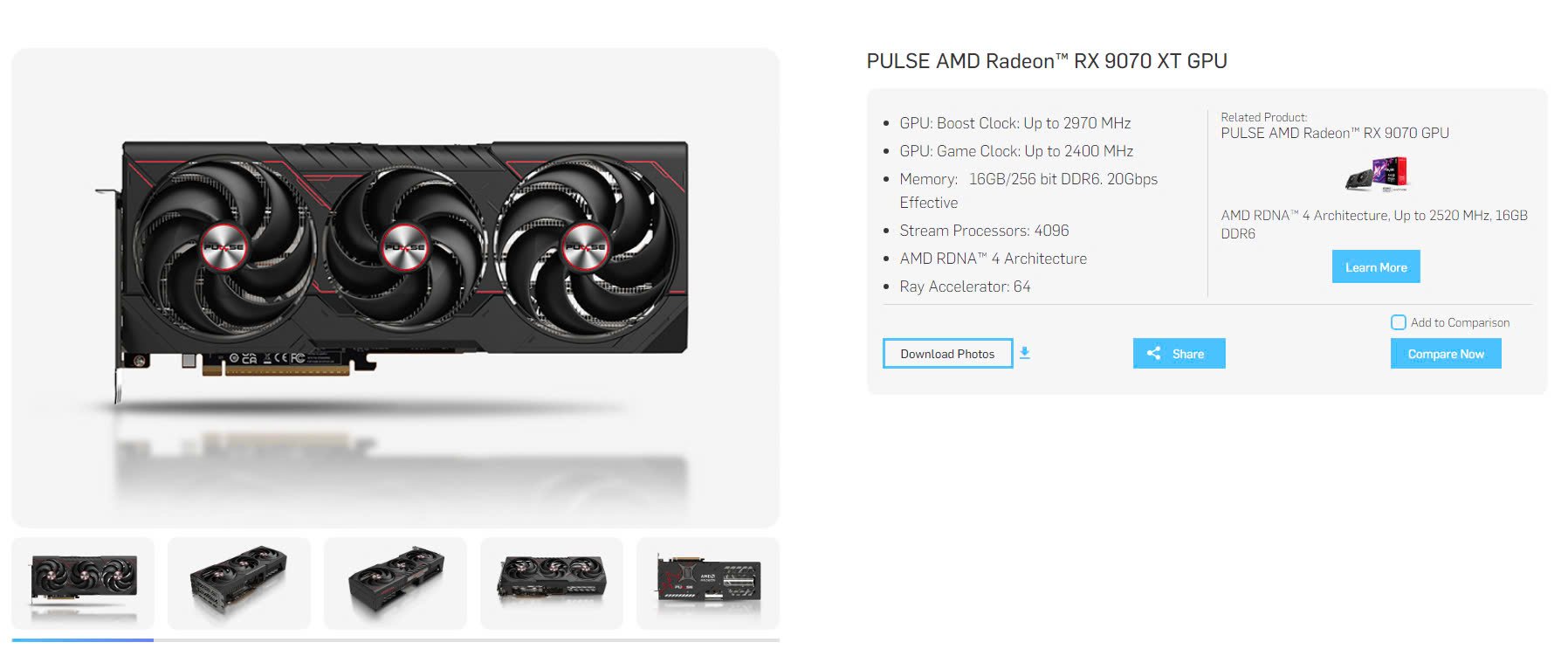Screen dimensions: 1568x656
Task: Tick the Add to Comparison checkbox
Action: (1398, 322)
